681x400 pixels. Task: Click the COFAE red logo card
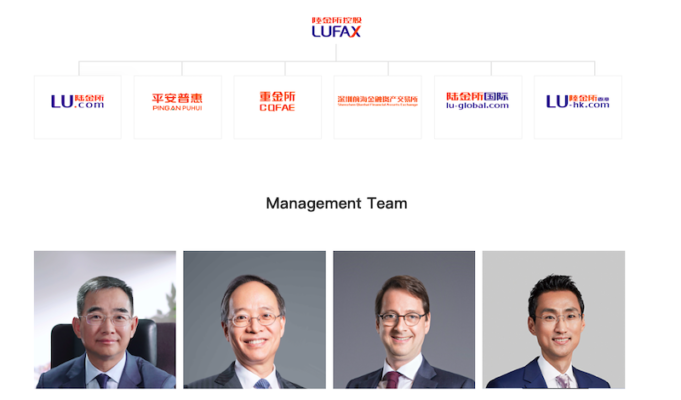tap(278, 107)
